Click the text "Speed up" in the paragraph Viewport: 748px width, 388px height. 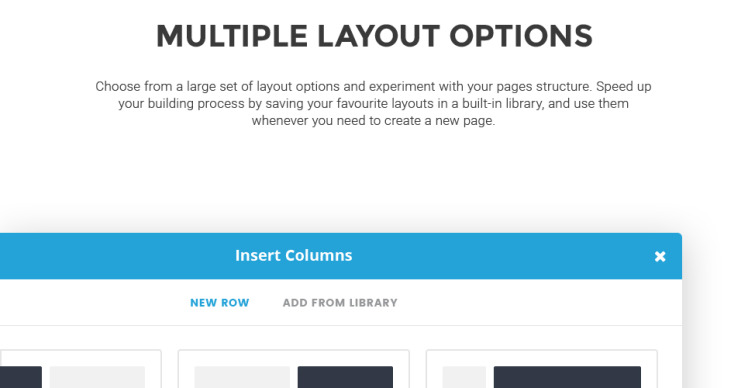tap(623, 86)
